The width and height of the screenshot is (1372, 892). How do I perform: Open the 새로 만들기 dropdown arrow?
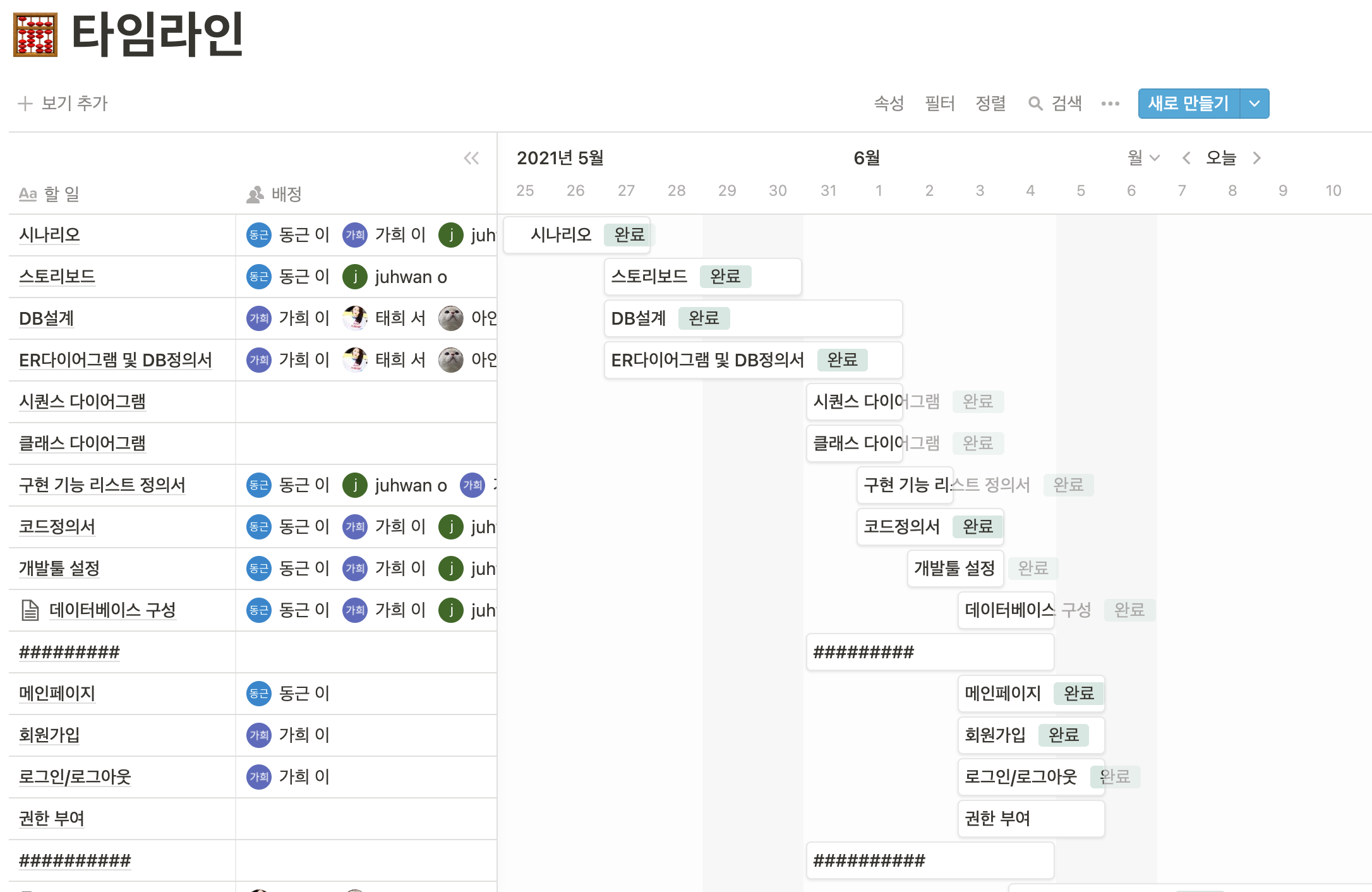(1255, 104)
